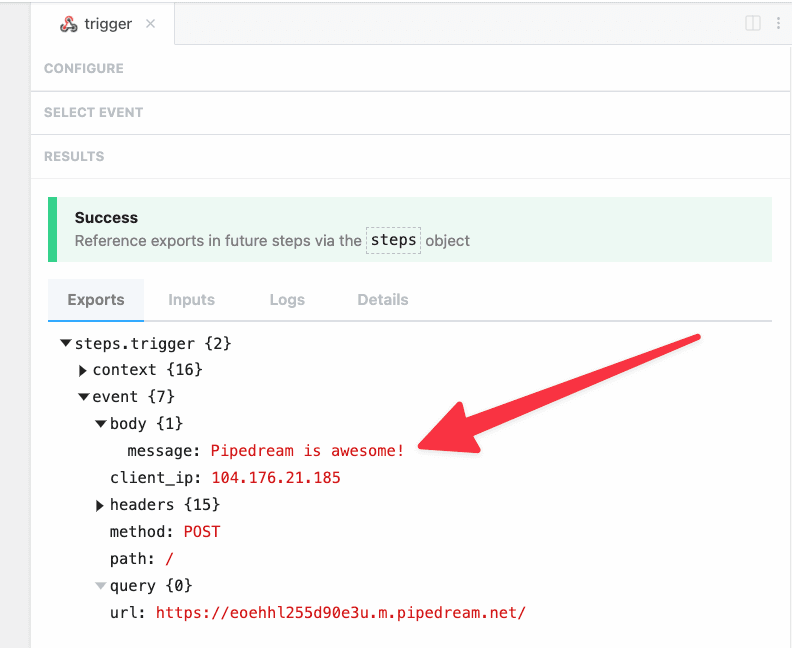Click the webhook trigger icon in tab
This screenshot has height=648, width=792.
coord(69,24)
